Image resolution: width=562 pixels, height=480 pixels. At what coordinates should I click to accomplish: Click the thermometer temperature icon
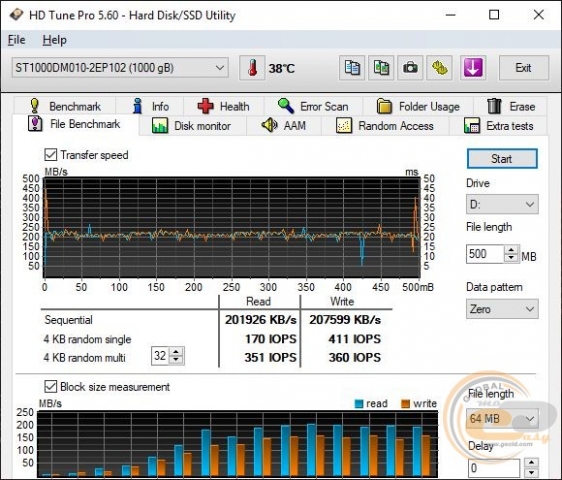click(x=252, y=68)
